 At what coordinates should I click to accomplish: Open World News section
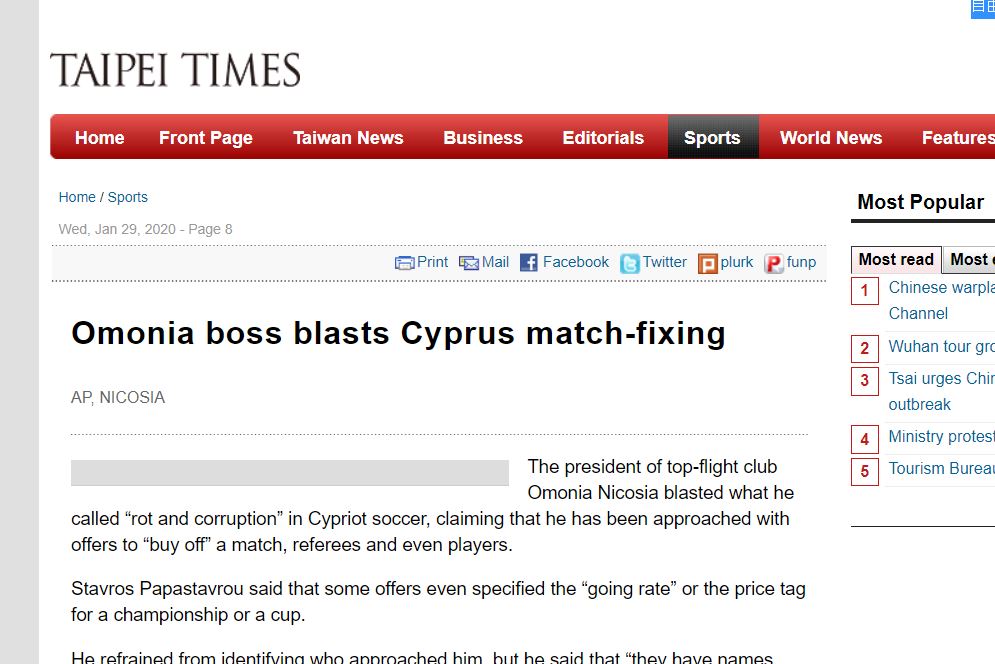pos(831,138)
